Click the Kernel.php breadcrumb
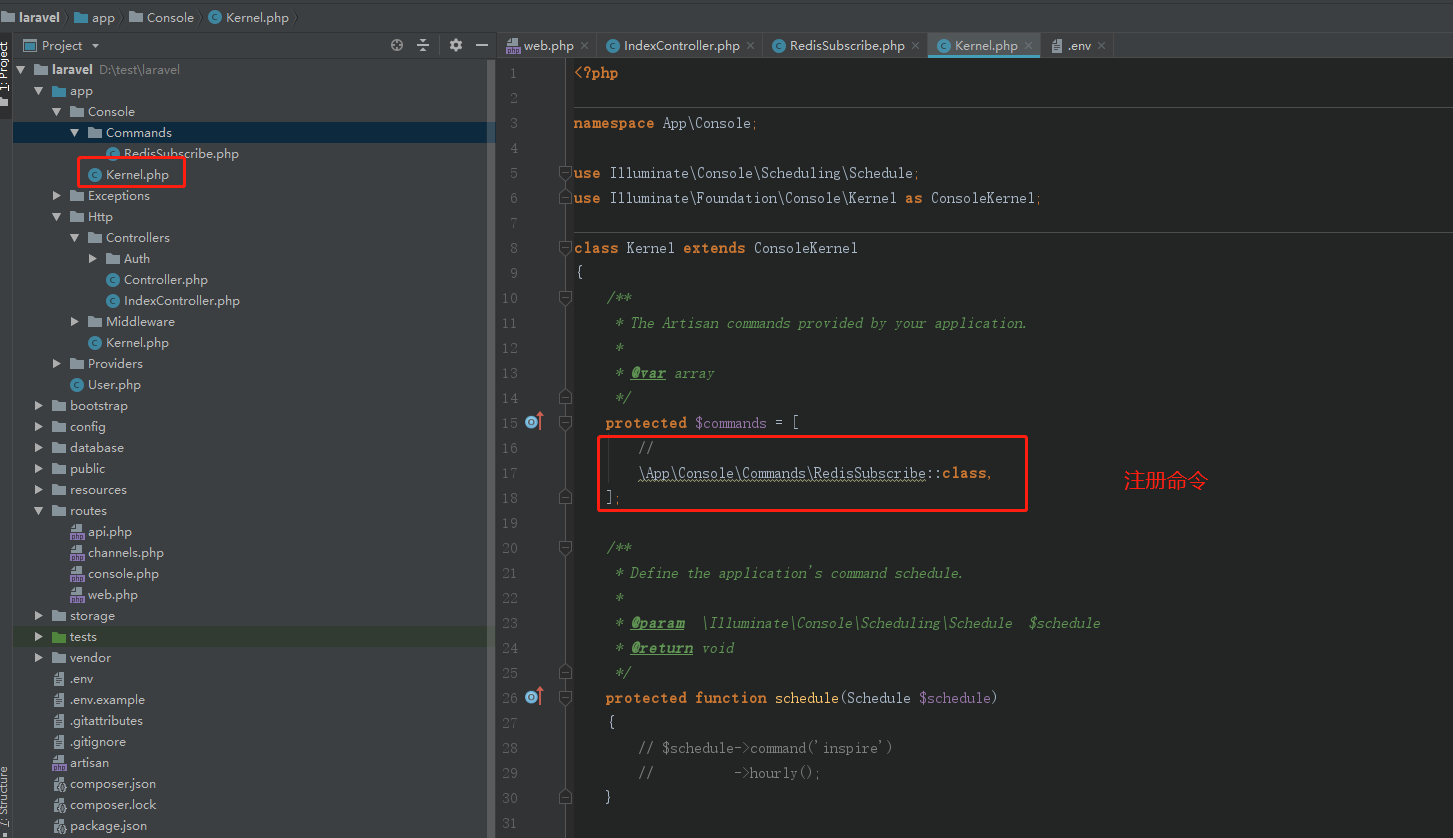 (x=250, y=17)
